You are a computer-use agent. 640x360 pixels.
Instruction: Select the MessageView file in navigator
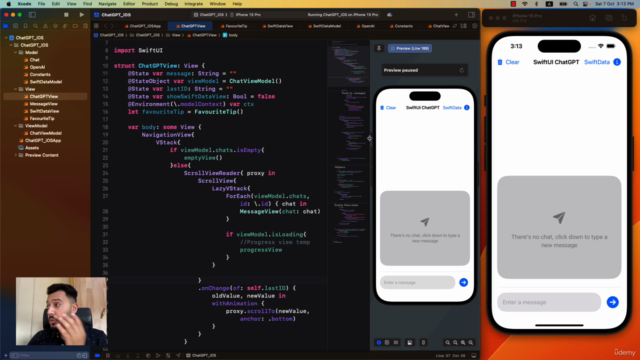[x=40, y=104]
